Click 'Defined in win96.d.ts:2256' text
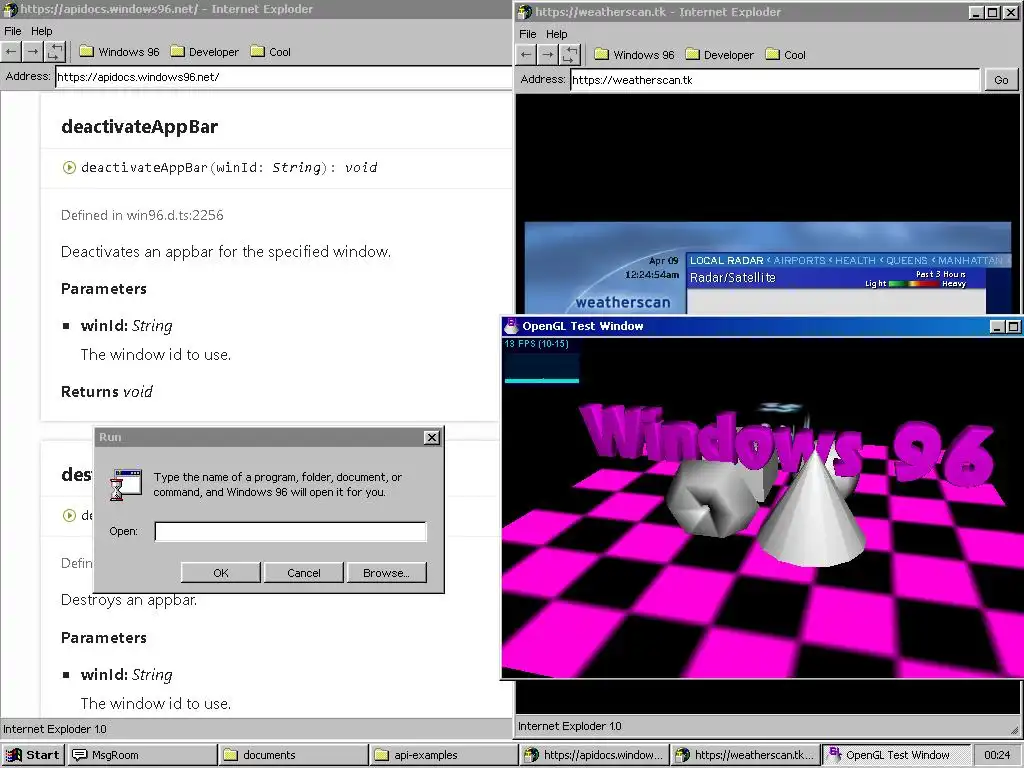This screenshot has height=768, width=1024. tap(142, 215)
